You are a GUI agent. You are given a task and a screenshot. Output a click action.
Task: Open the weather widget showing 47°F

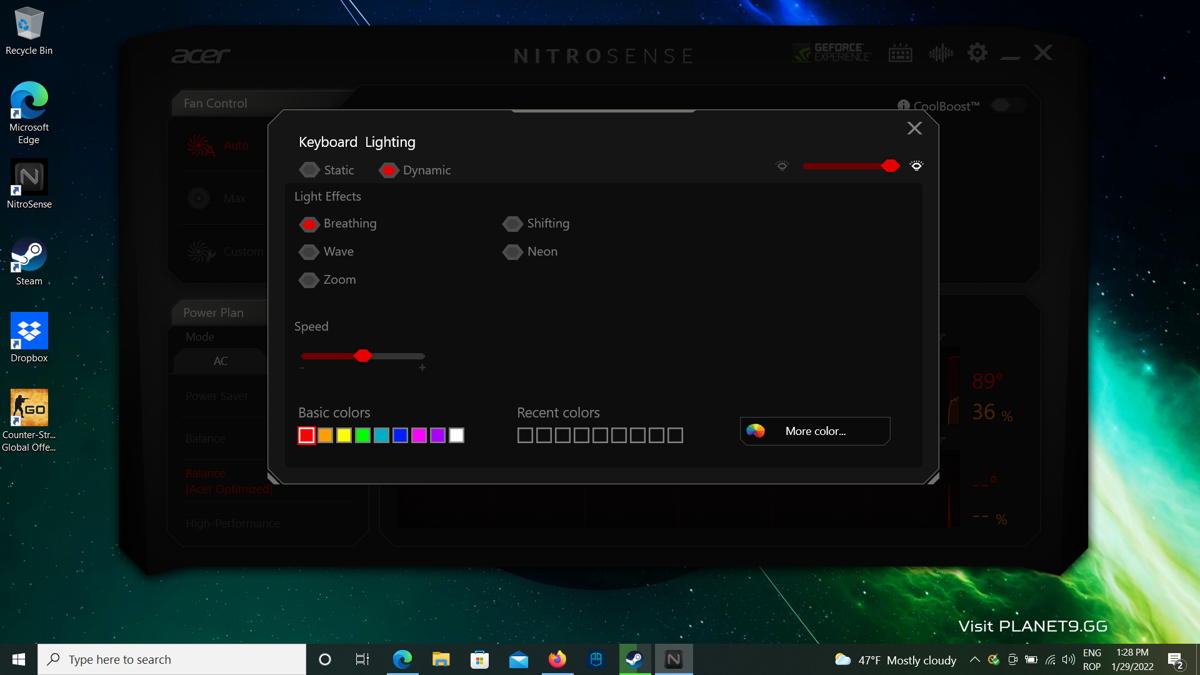896,660
